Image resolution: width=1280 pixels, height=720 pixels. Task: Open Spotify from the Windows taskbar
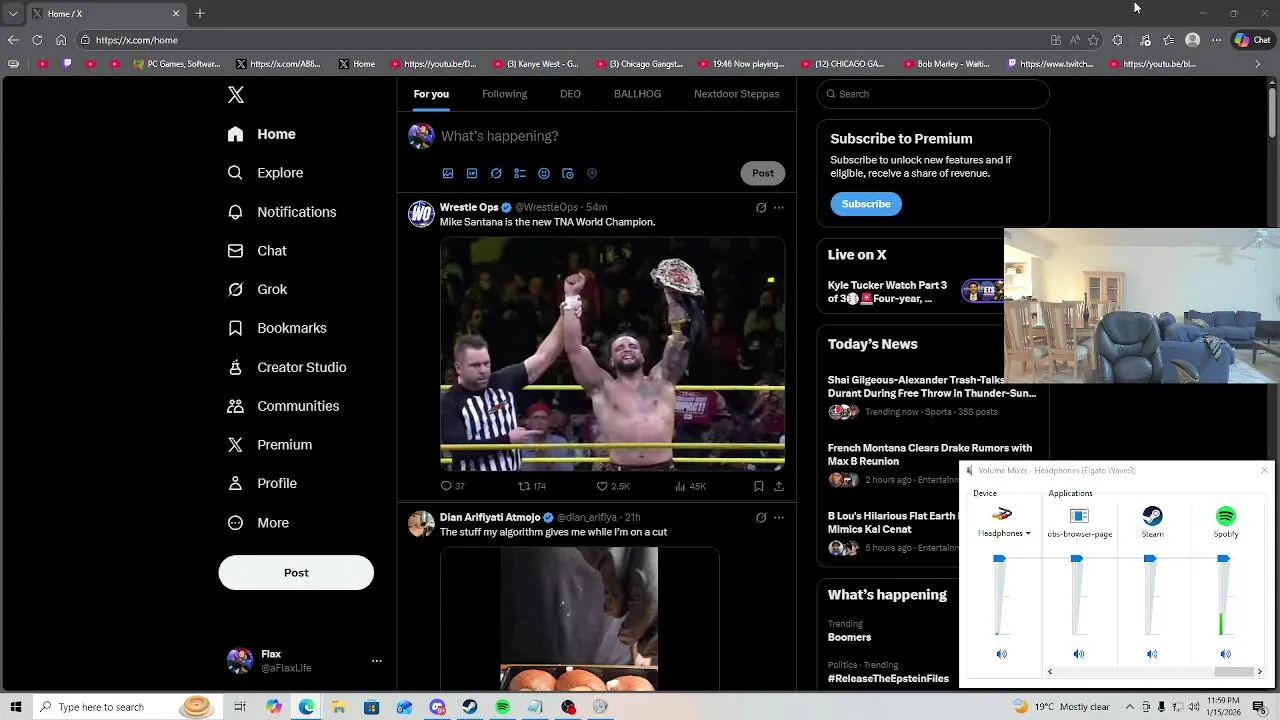503,707
